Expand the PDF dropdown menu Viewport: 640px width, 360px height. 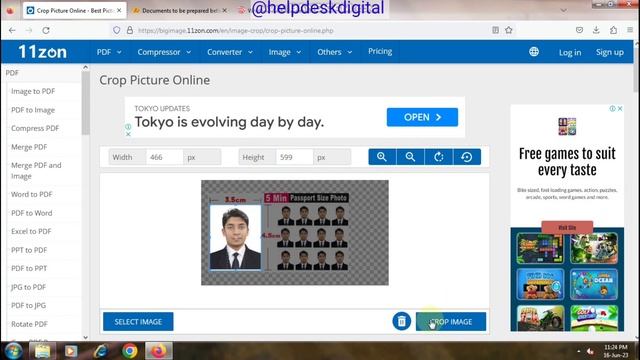point(109,52)
